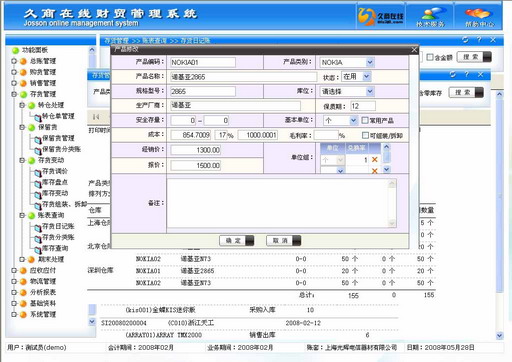Open 存货分类账 page icon in tree
This screenshot has width=512, height=362.
pyautogui.click(x=38, y=238)
